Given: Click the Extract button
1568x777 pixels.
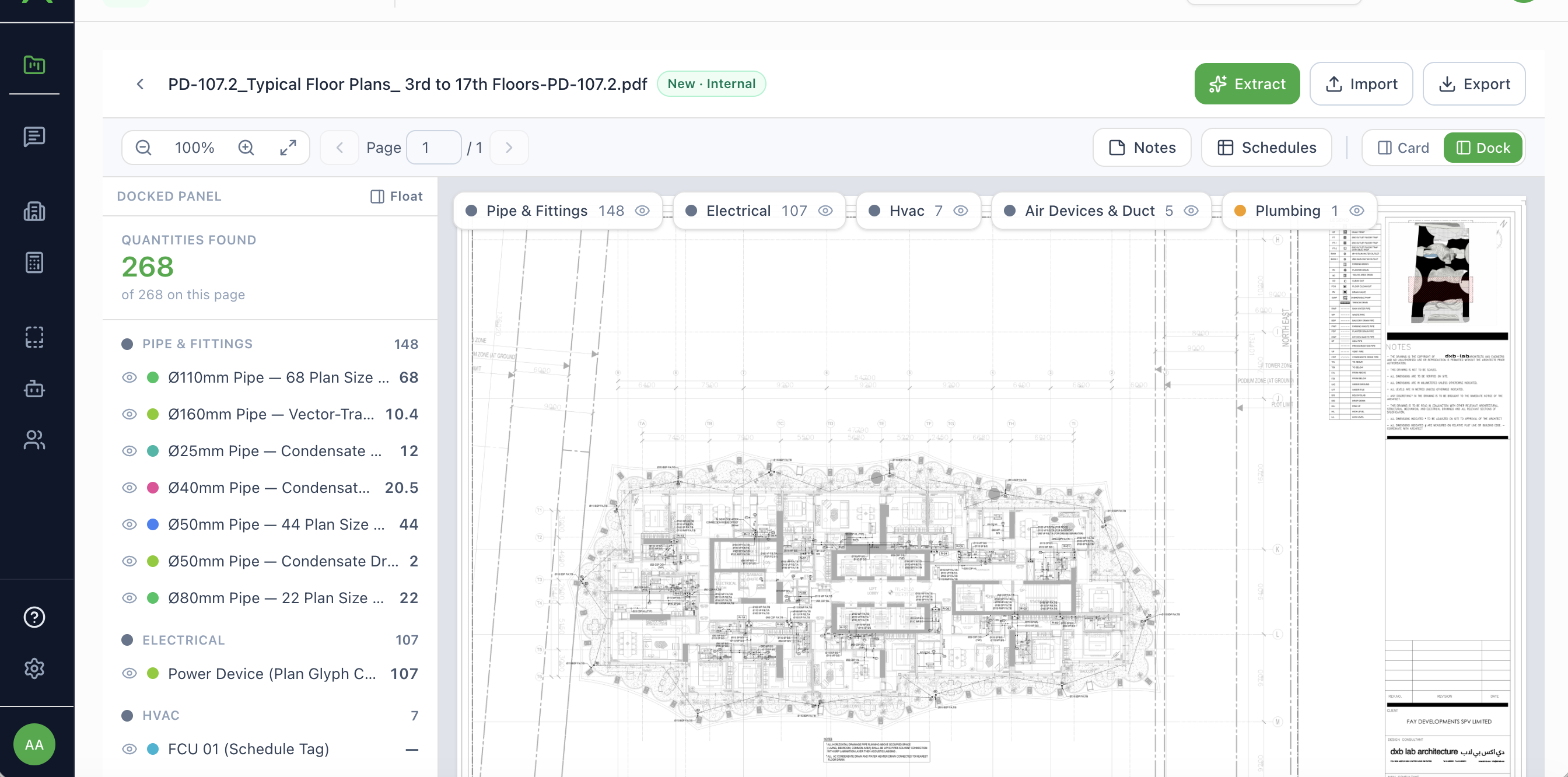Looking at the screenshot, I should [1247, 84].
